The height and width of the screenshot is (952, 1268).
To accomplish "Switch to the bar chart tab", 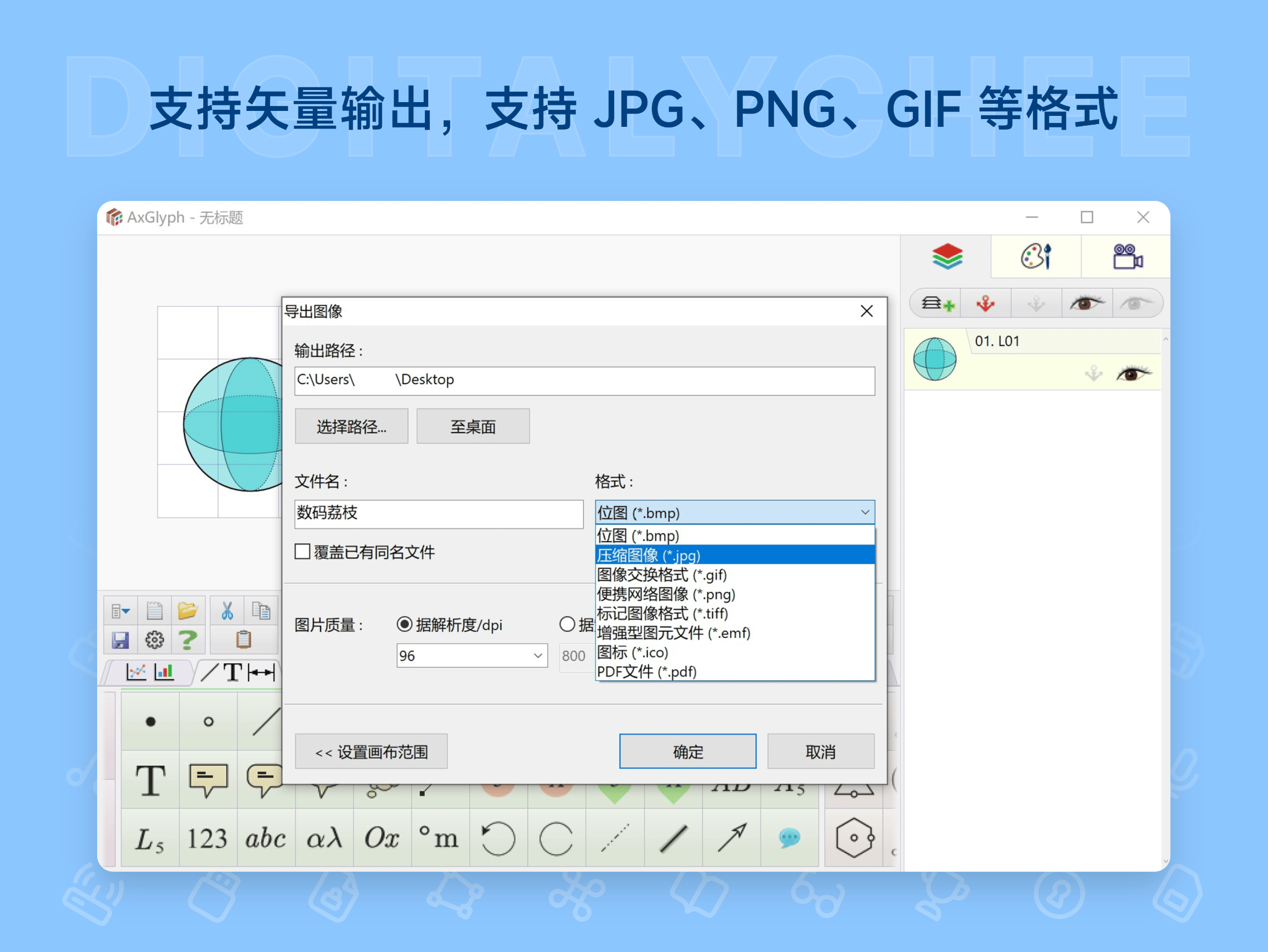I will coord(164,672).
